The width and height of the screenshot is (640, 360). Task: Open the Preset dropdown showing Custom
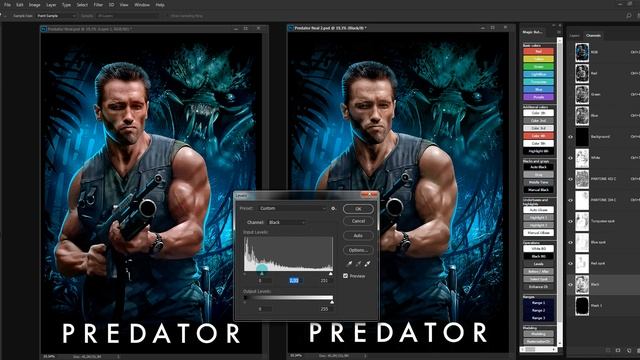click(293, 208)
